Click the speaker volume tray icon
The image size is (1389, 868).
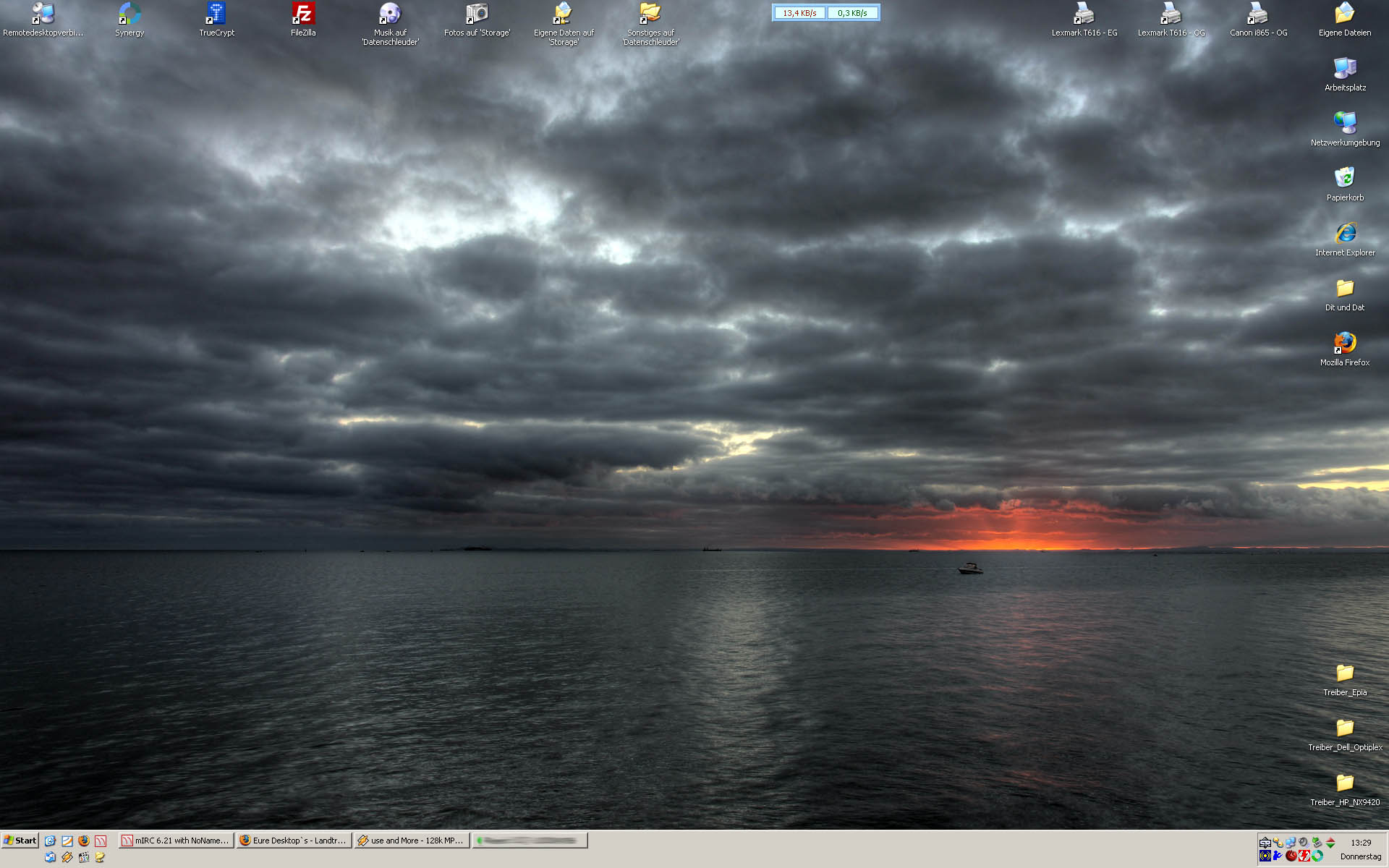1303,842
